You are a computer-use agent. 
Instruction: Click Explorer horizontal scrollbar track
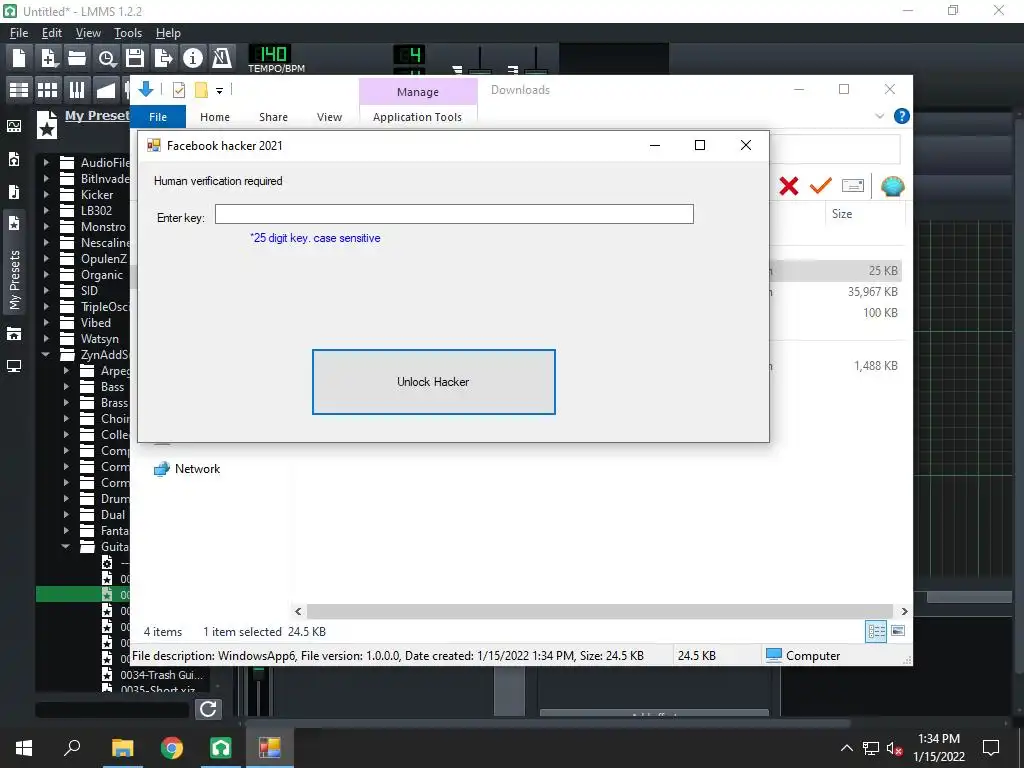point(600,611)
